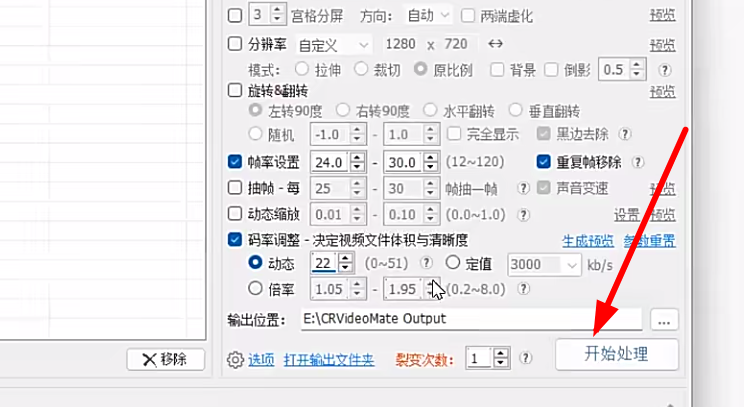Click the 开始处理 button

(x=617, y=354)
